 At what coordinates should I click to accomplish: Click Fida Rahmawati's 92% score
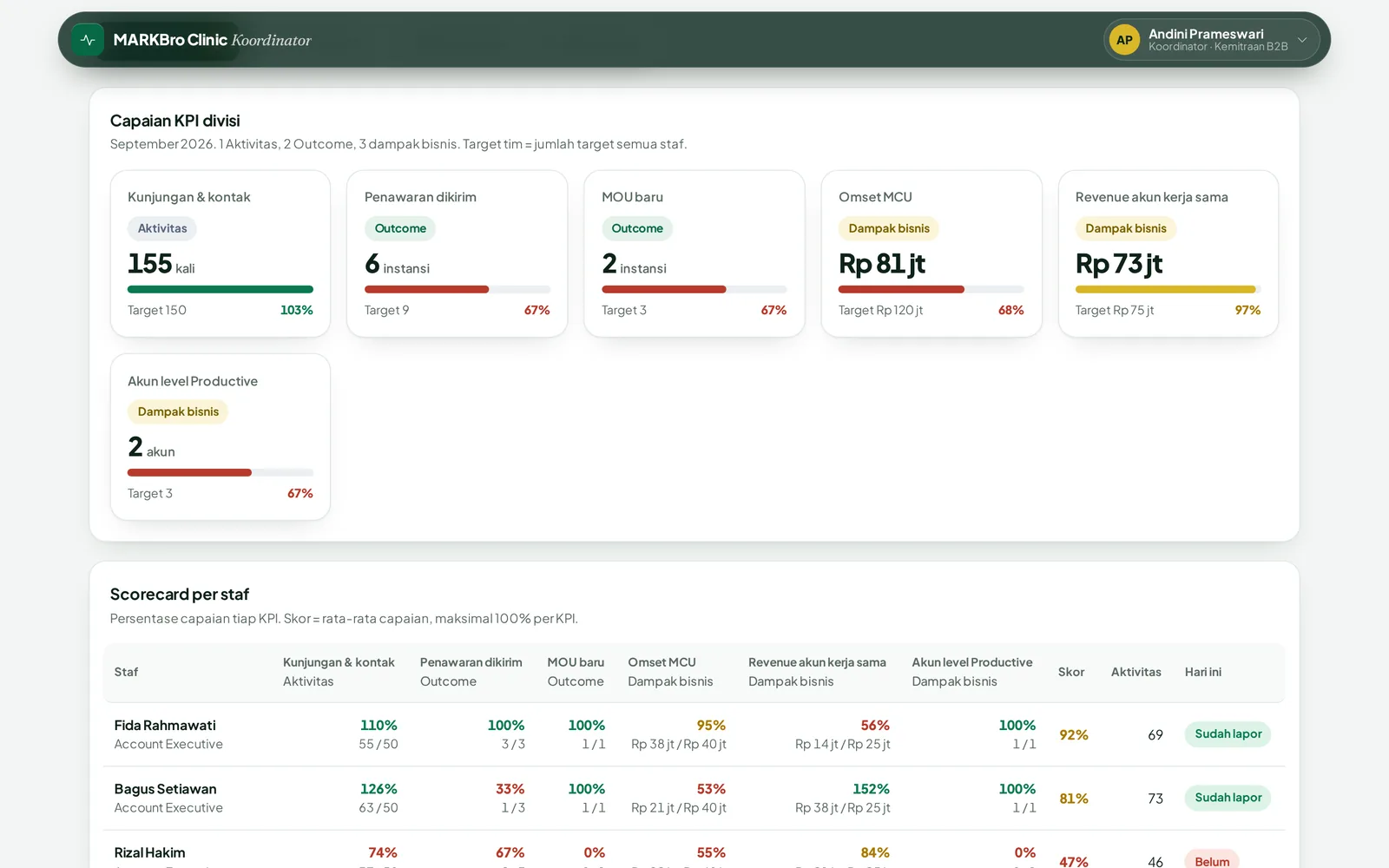coord(1073,735)
